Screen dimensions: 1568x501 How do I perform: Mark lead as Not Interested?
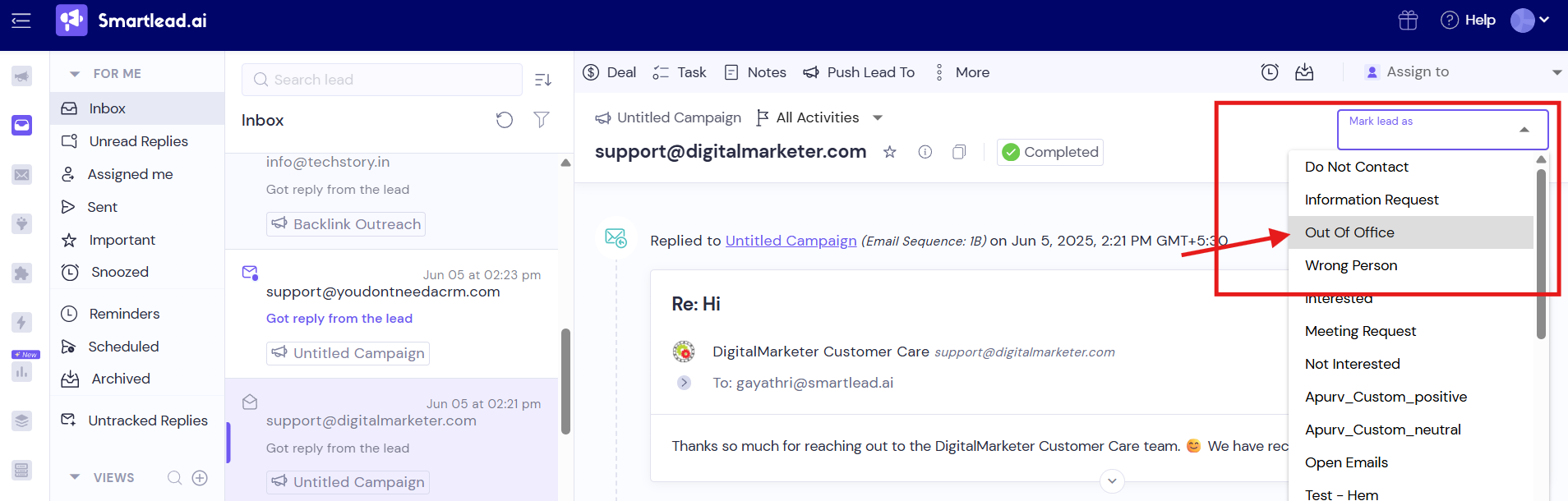1411,364
